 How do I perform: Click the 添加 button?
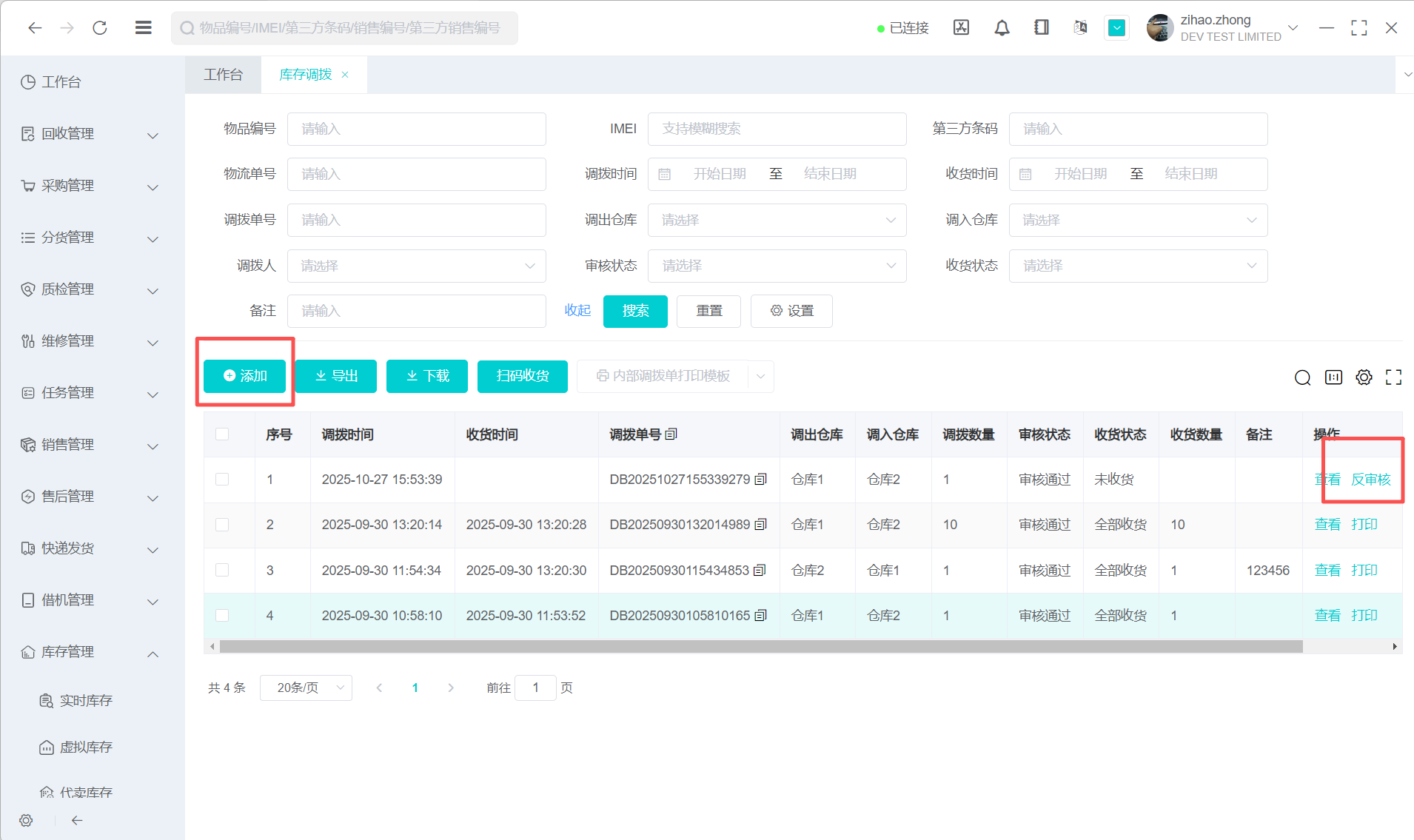coord(245,376)
